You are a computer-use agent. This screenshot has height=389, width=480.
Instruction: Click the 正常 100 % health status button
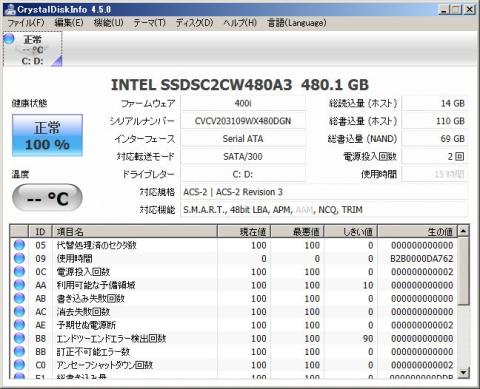point(47,135)
